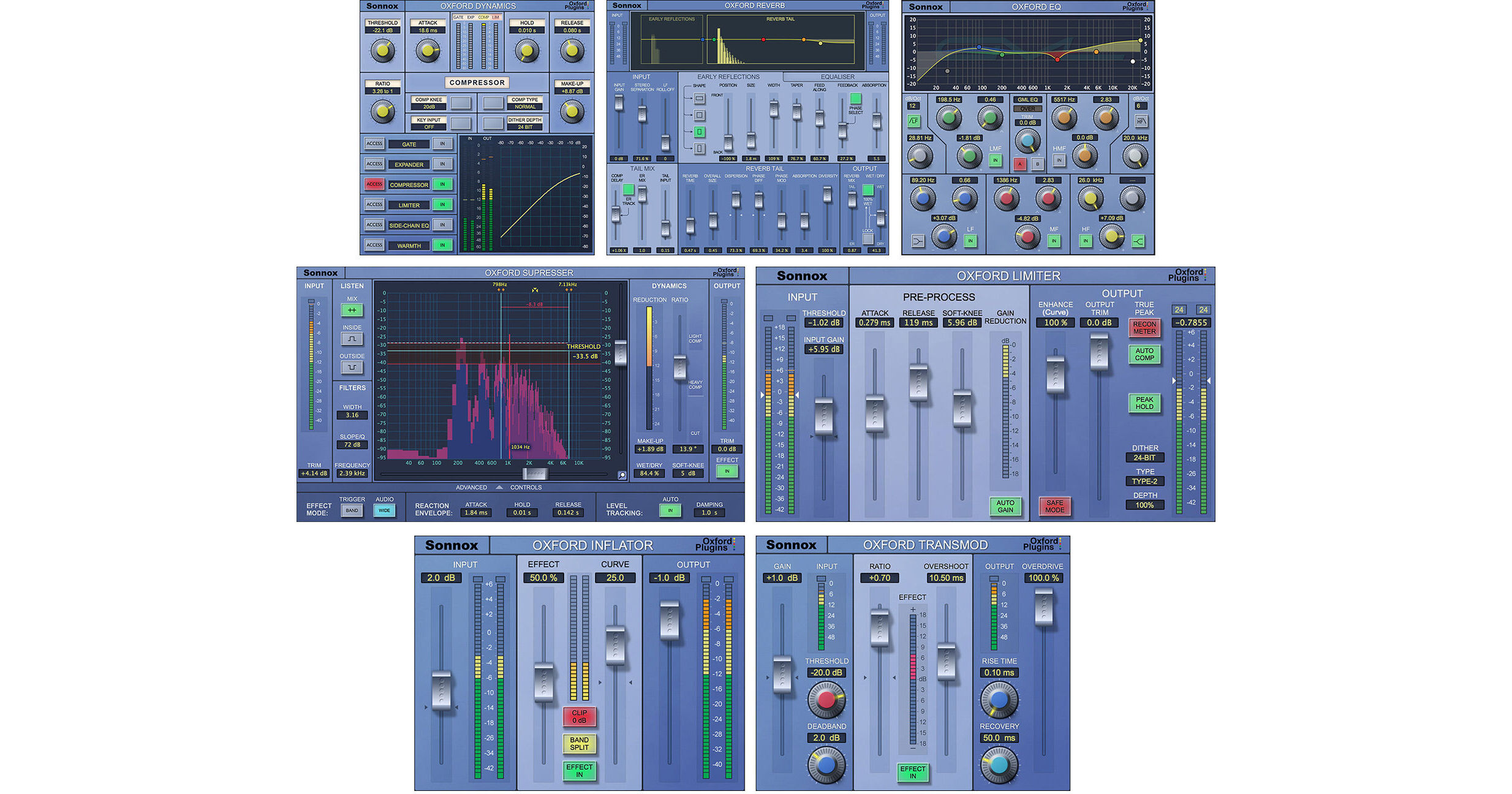Toggle the Compressor IN button in Dynamics
Viewport: 1512px width, 794px height.
pos(442,184)
